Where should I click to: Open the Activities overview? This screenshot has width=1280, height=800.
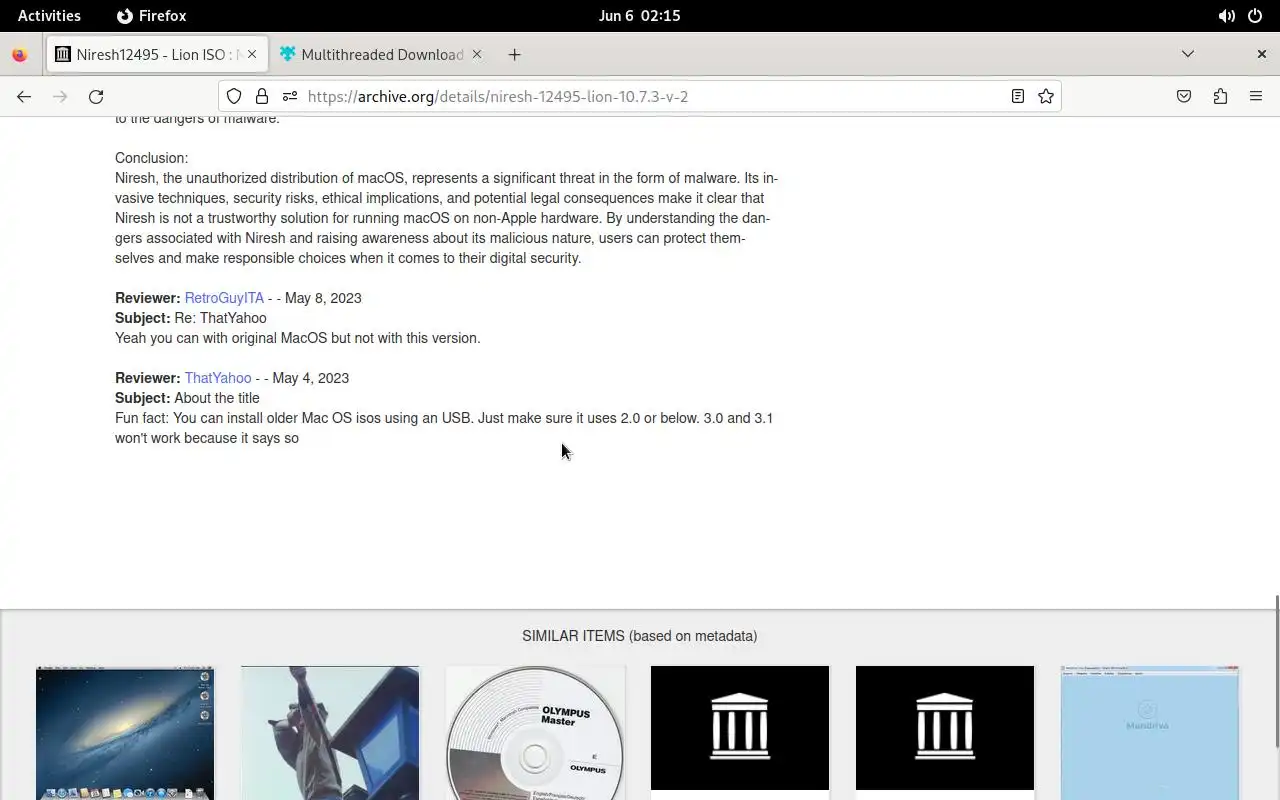click(x=49, y=16)
